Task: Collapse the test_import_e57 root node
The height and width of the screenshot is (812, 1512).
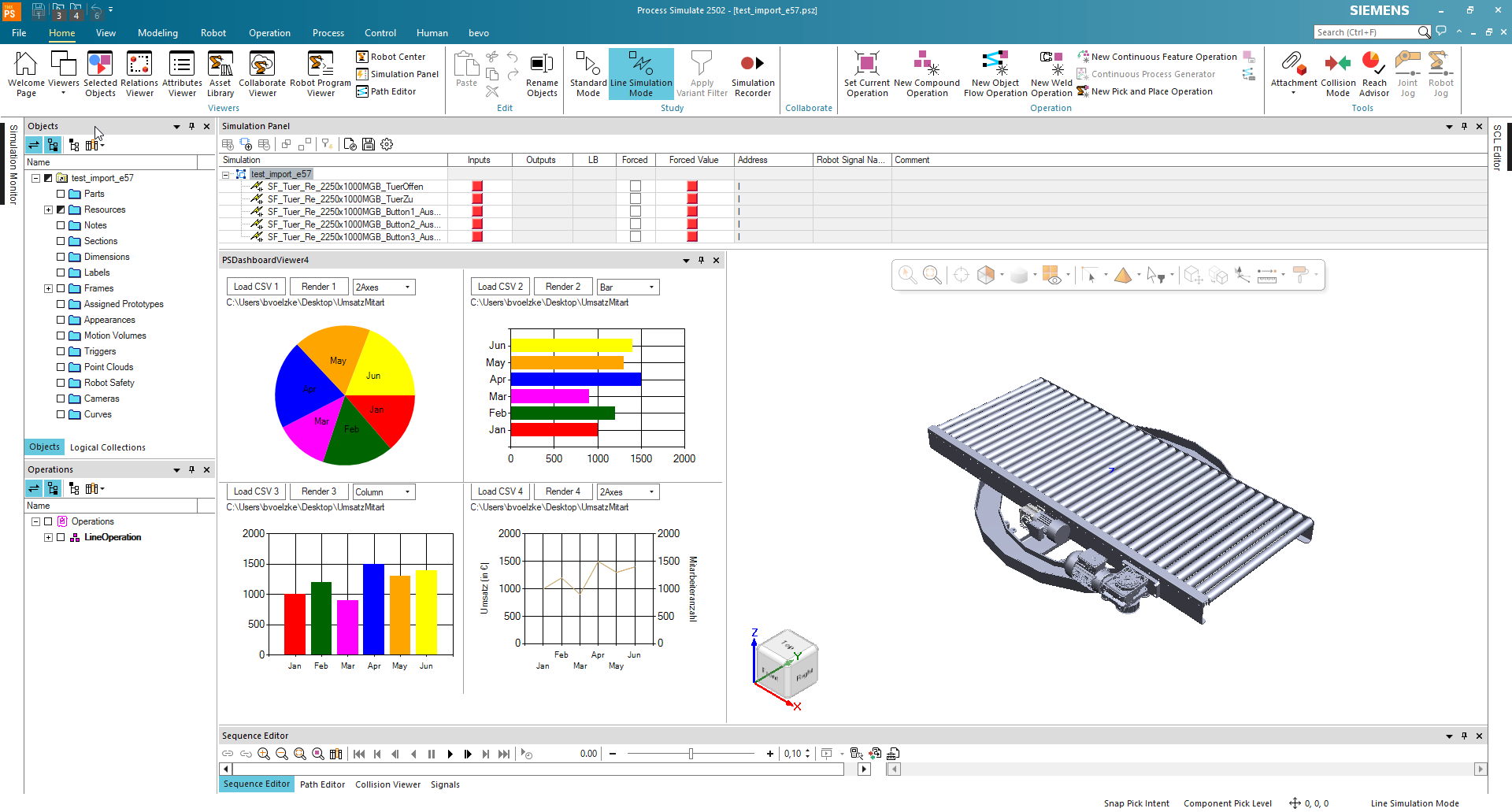Action: click(35, 178)
